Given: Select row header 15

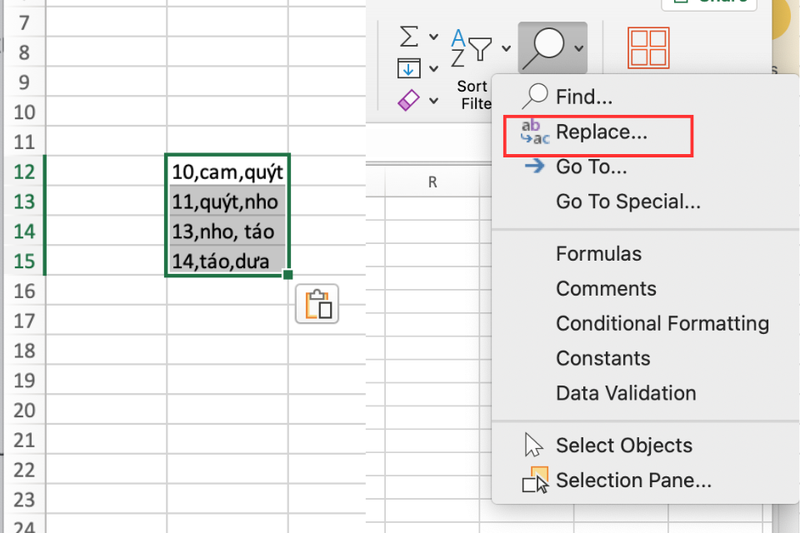Looking at the screenshot, I should tap(24, 261).
